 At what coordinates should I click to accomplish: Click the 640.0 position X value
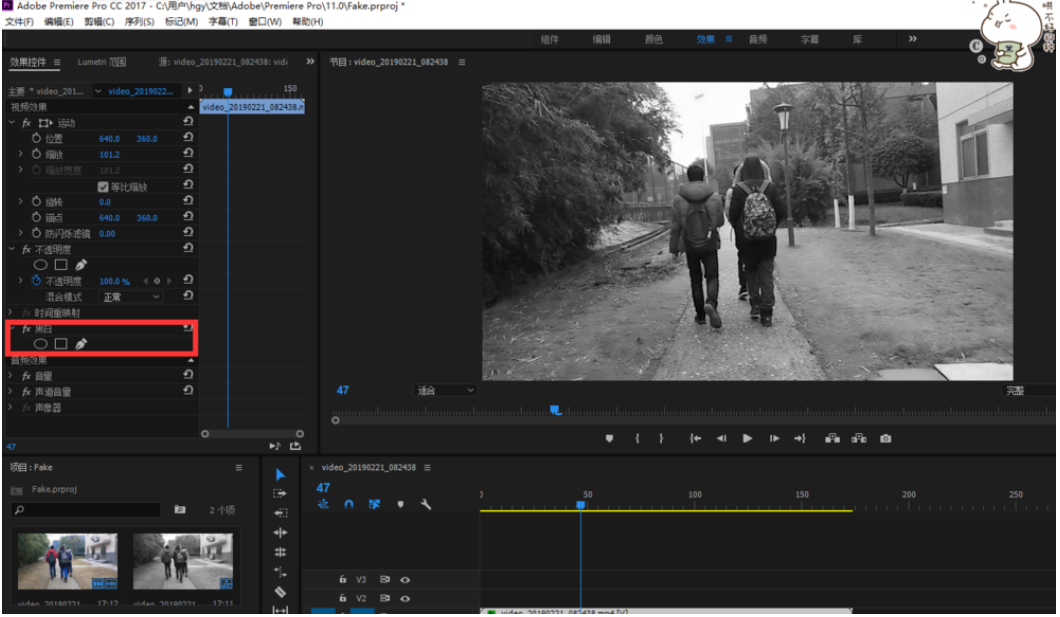[109, 139]
